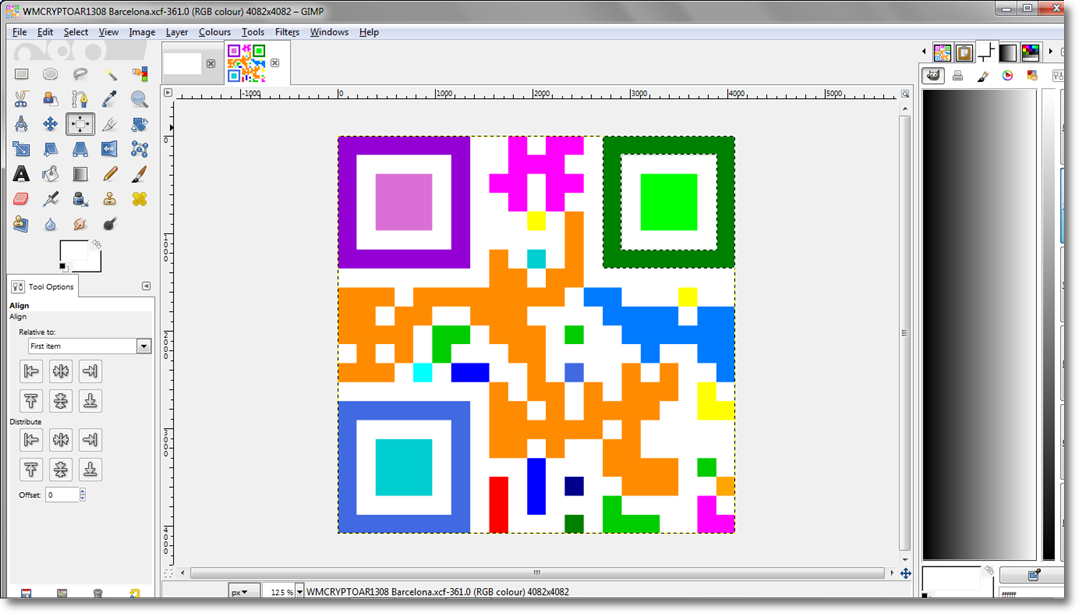Select the Bucket Fill tool
The image size is (1080, 615).
click(50, 174)
